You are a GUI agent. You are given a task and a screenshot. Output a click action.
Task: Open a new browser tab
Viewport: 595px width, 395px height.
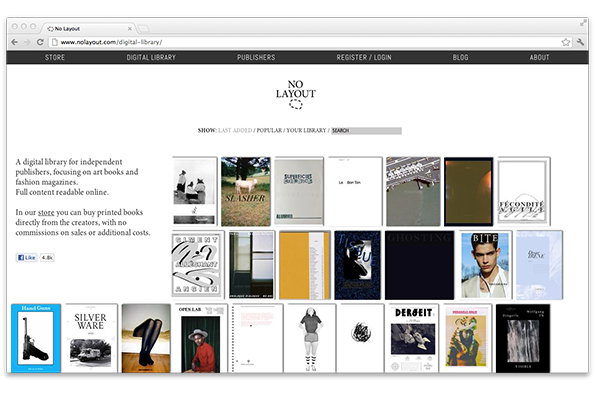click(x=143, y=28)
